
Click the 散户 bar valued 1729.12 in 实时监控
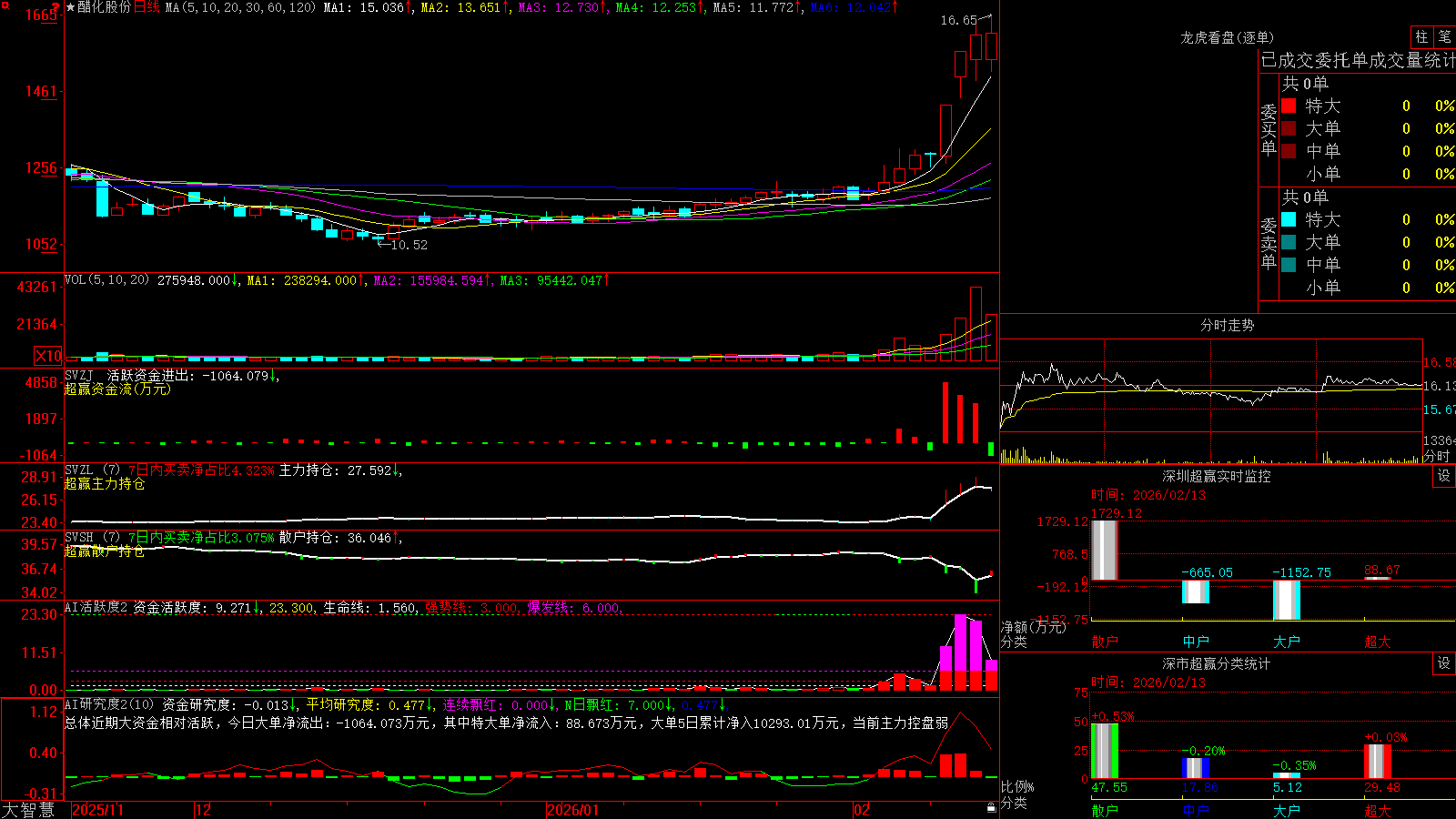coord(1104,550)
